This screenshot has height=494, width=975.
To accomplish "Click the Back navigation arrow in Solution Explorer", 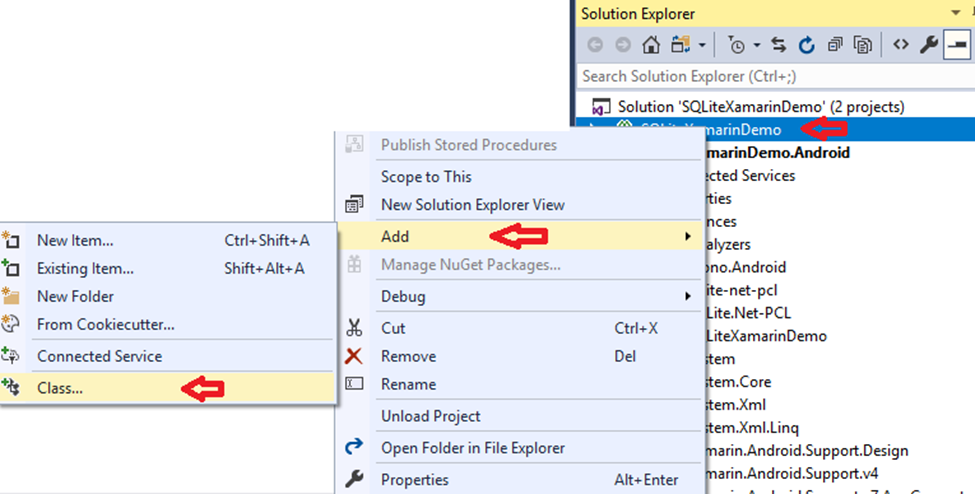I will click(595, 45).
